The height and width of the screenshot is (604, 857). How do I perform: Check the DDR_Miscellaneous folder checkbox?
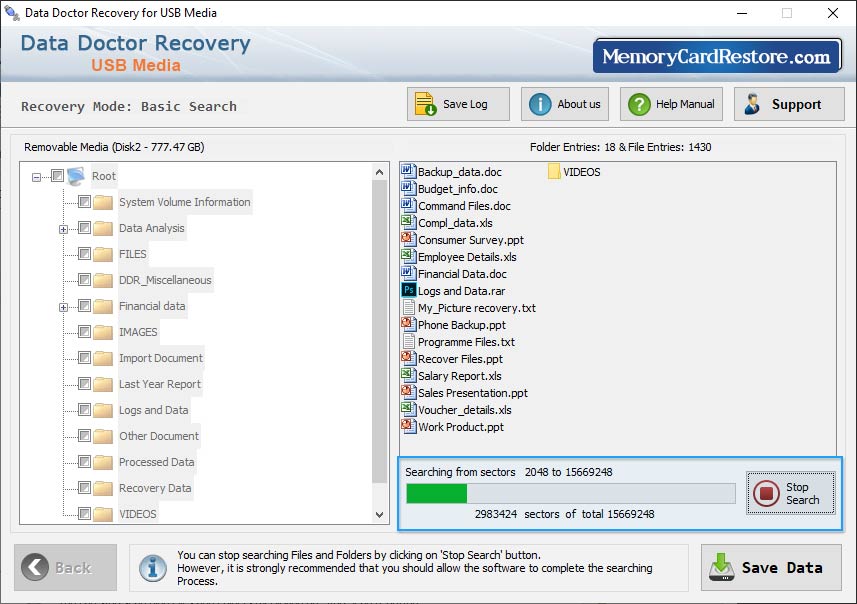point(84,280)
